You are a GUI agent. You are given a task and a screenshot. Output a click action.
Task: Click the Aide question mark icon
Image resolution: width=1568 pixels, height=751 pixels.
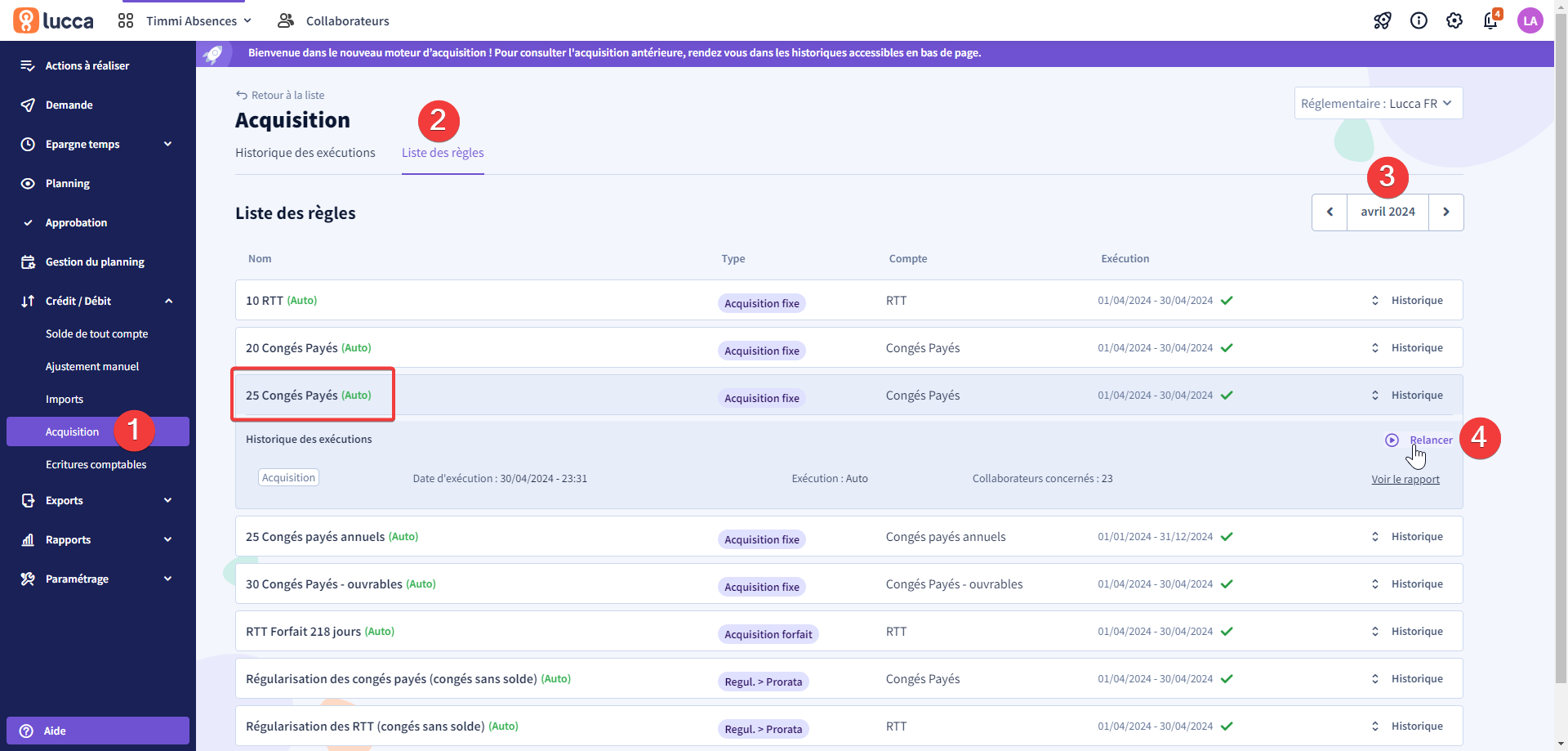[26, 731]
